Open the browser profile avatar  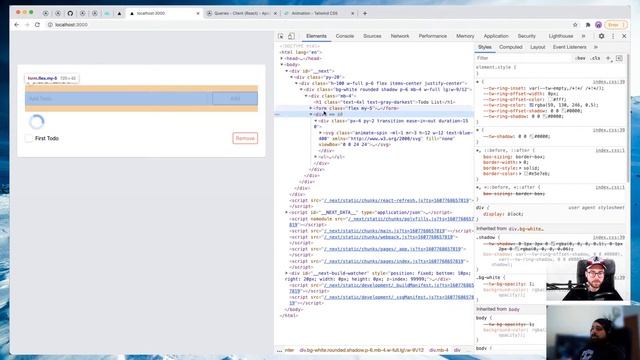pos(598,25)
